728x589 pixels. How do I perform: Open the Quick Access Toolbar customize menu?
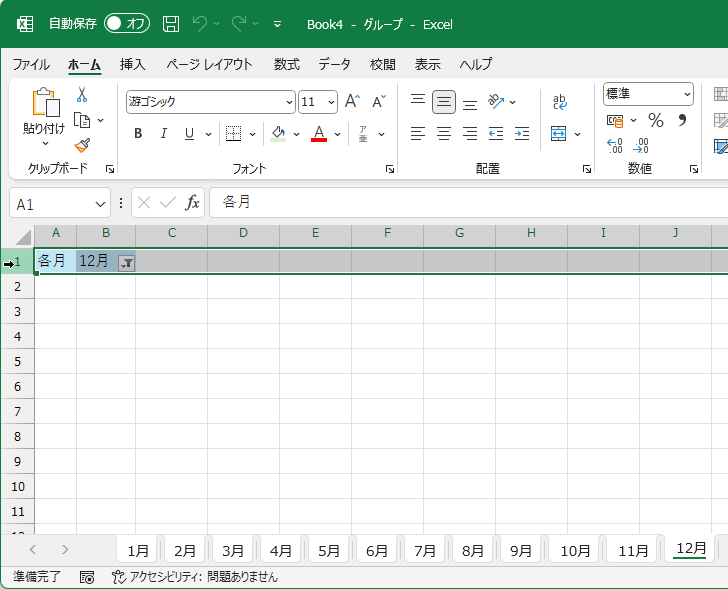(x=277, y=24)
